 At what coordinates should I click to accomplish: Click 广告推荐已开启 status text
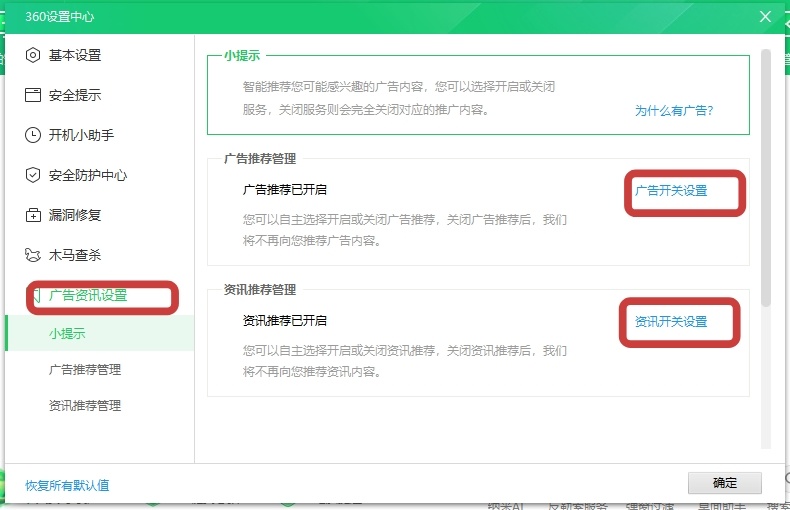[285, 189]
